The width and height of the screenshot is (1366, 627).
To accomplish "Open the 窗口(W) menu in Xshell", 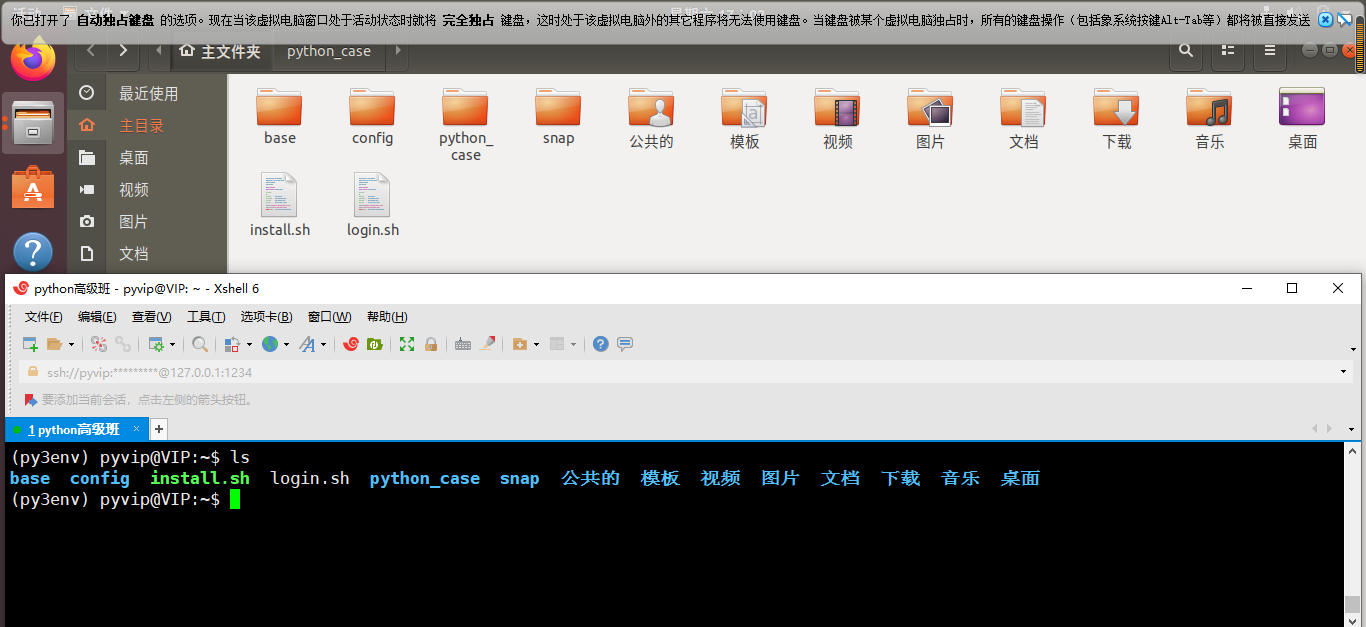I will click(330, 317).
